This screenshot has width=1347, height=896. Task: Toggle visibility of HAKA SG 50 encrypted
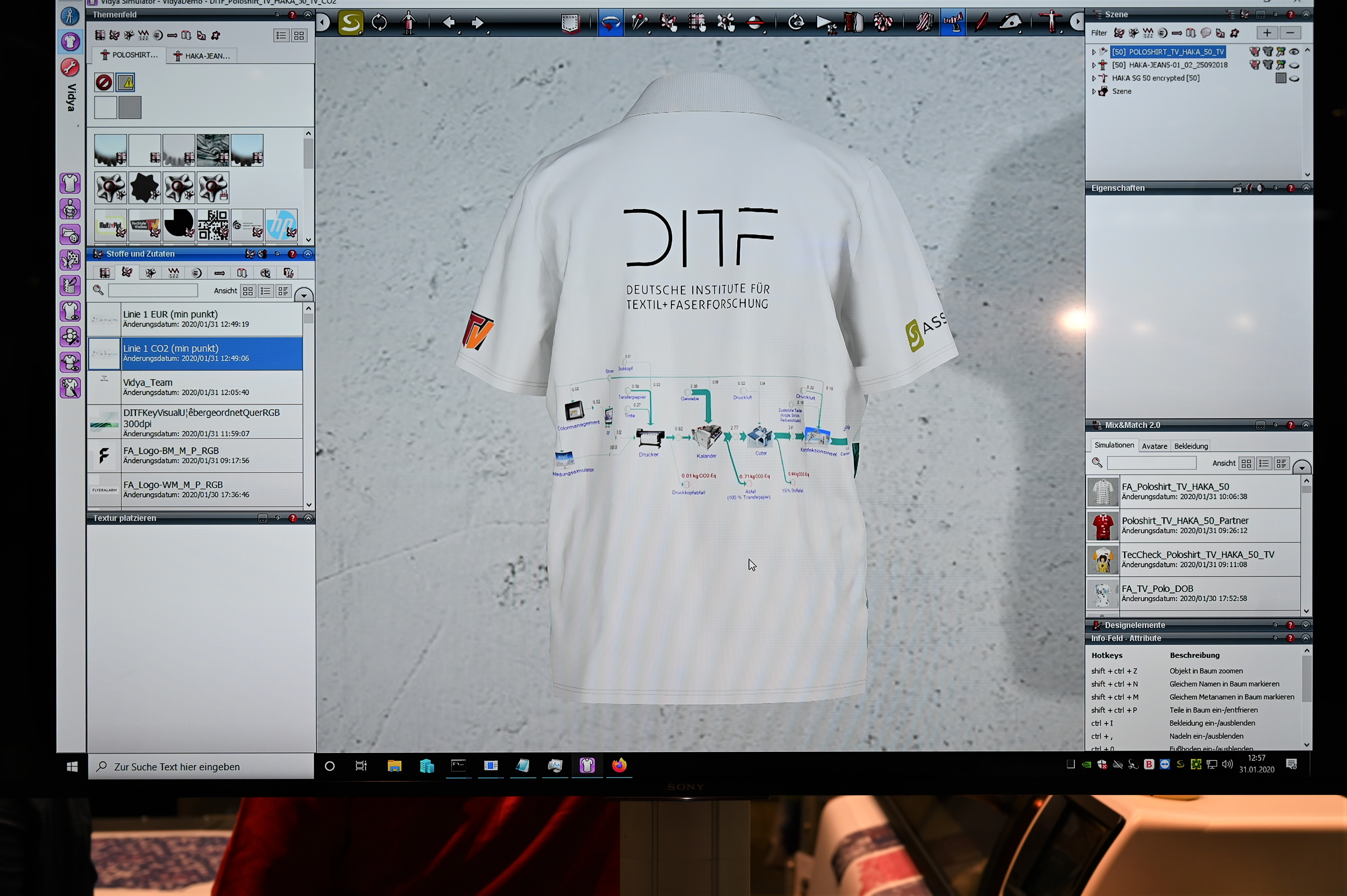coord(1294,78)
